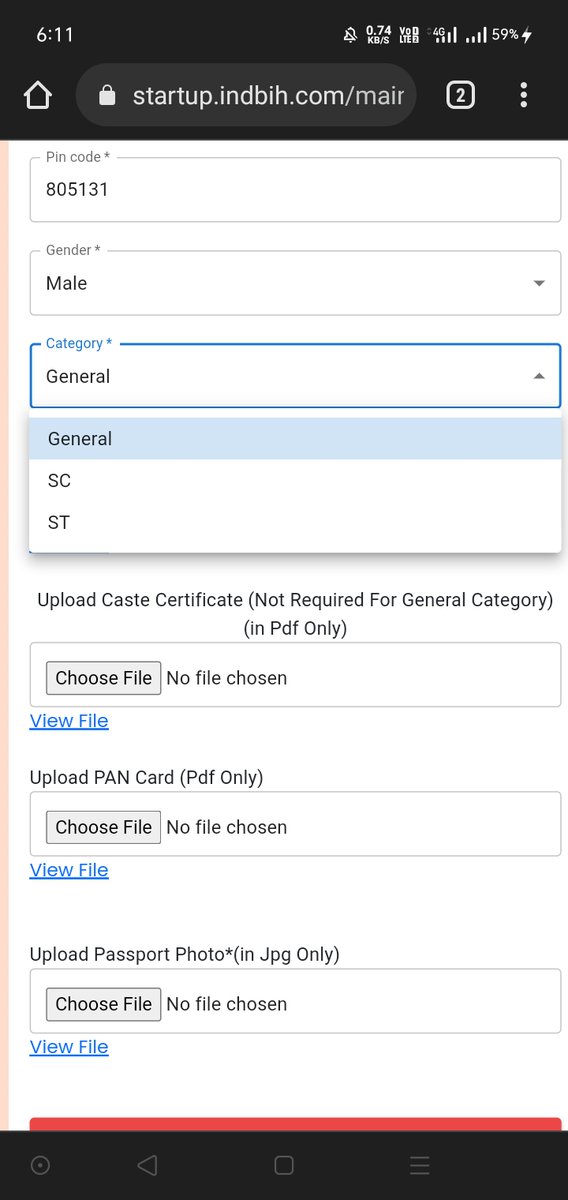Click the startup.indbih.com address bar

pyautogui.click(x=246, y=96)
